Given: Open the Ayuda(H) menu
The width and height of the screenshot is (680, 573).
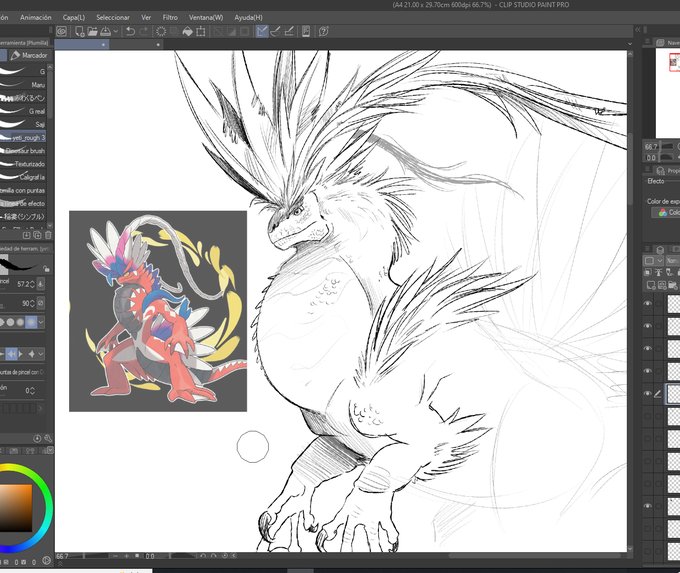Looking at the screenshot, I should pos(248,18).
